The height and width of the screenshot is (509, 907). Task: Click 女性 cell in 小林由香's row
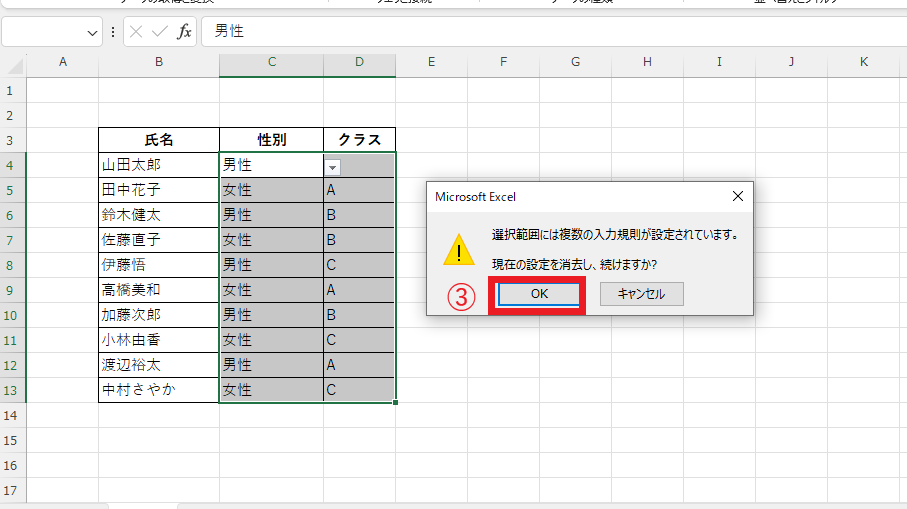pyautogui.click(x=272, y=340)
